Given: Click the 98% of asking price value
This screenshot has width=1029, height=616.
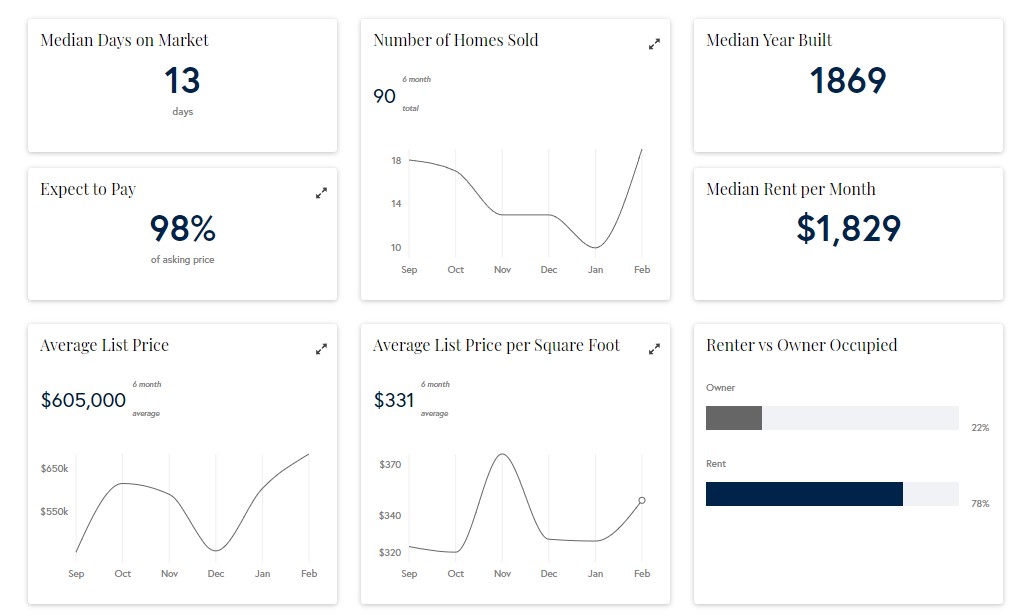Looking at the screenshot, I should 182,229.
